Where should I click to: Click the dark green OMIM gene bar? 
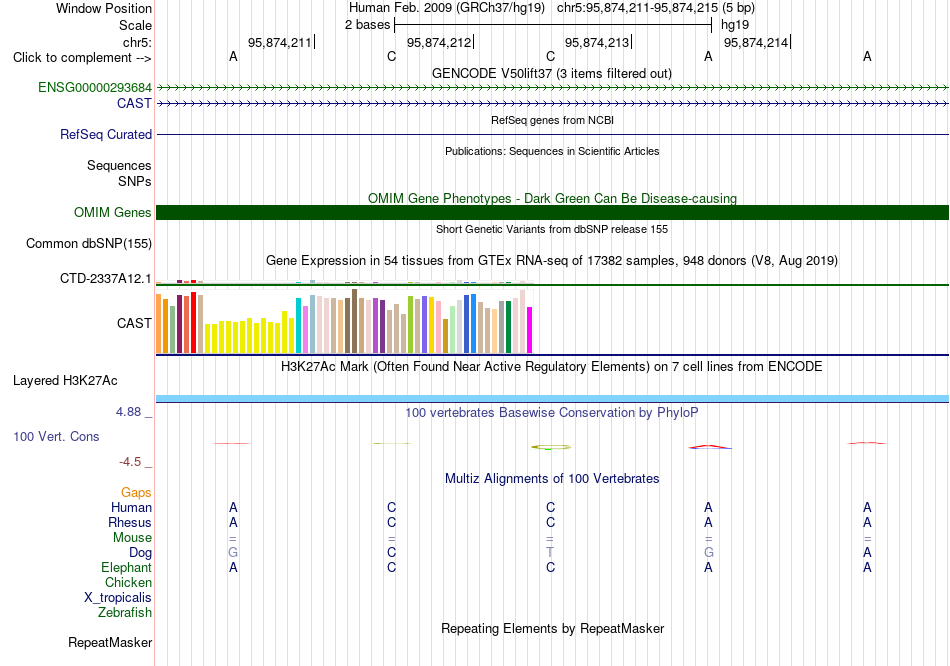click(x=552, y=213)
